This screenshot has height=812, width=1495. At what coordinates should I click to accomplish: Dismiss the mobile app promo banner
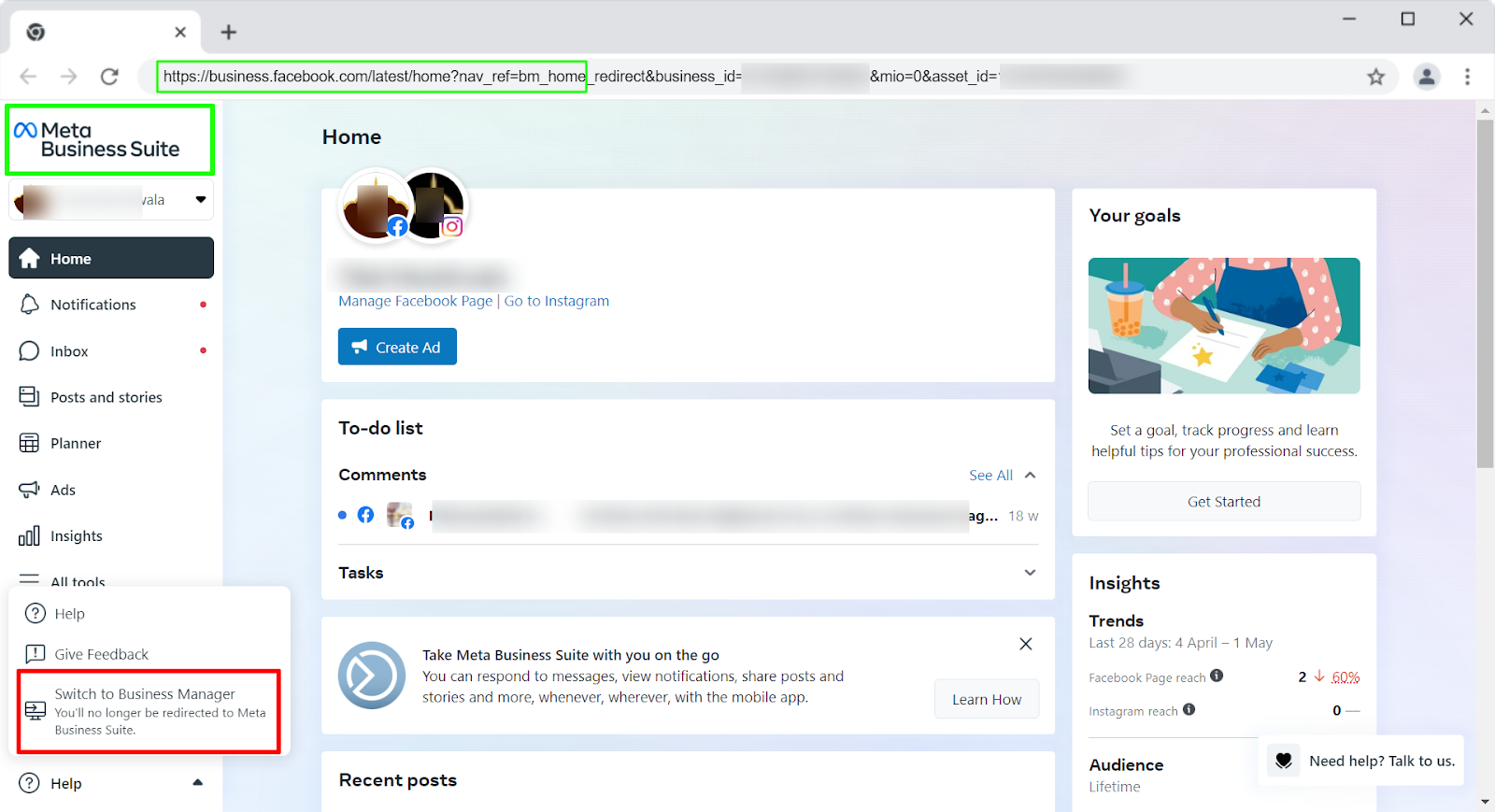tap(1026, 644)
